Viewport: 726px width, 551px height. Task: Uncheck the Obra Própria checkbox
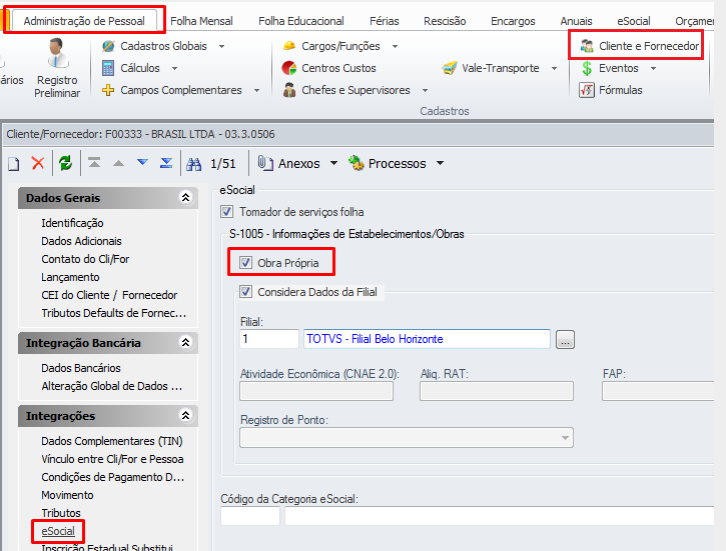pyautogui.click(x=245, y=263)
